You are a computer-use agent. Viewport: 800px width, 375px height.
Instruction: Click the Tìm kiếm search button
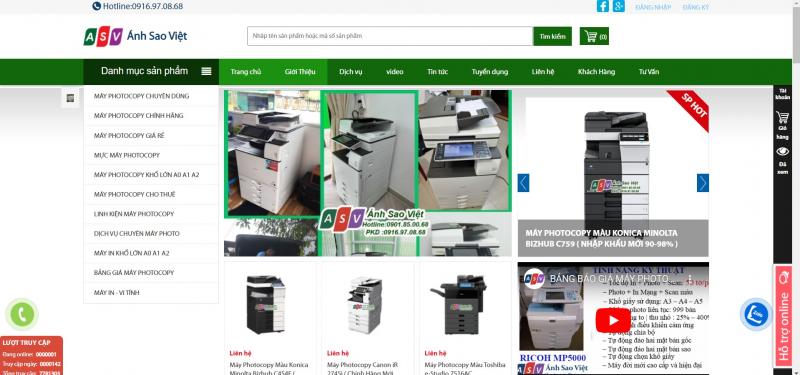tap(553, 36)
